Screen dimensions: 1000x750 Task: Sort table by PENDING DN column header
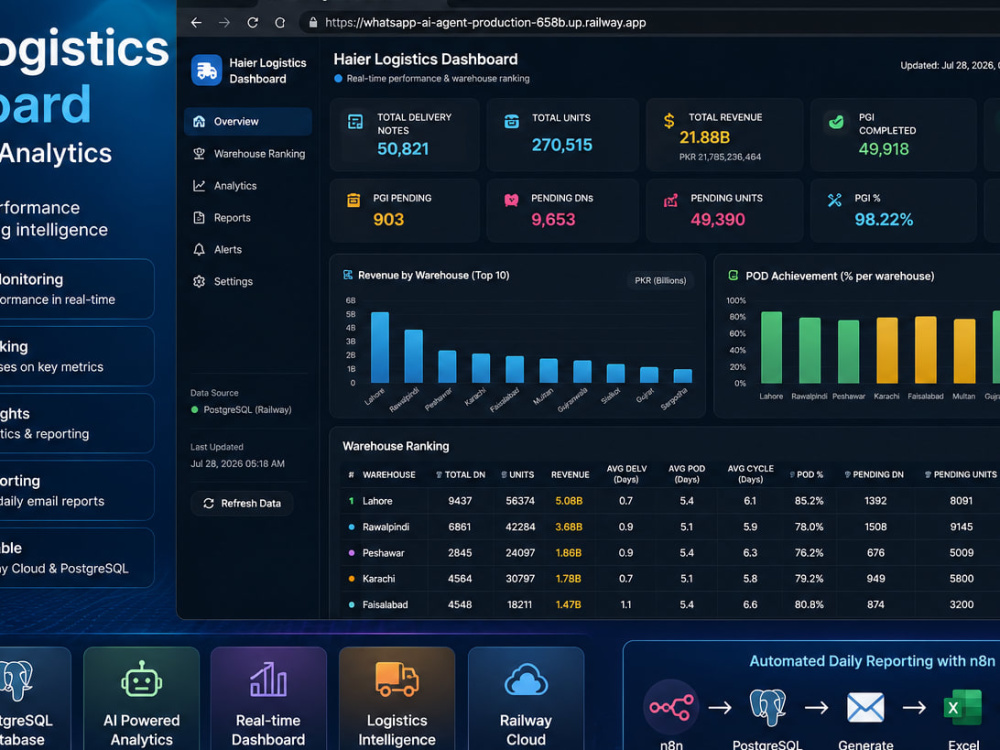pos(874,474)
